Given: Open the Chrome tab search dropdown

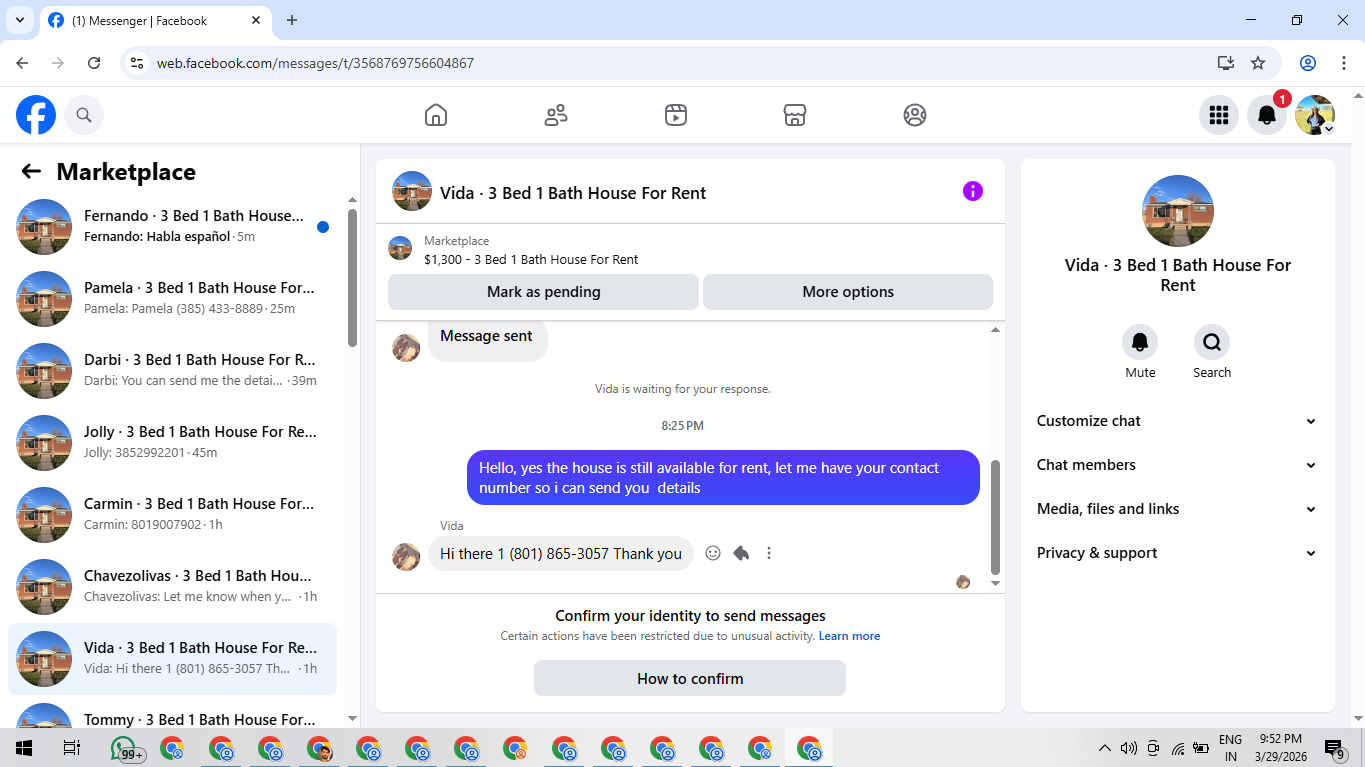Looking at the screenshot, I should pos(19,20).
